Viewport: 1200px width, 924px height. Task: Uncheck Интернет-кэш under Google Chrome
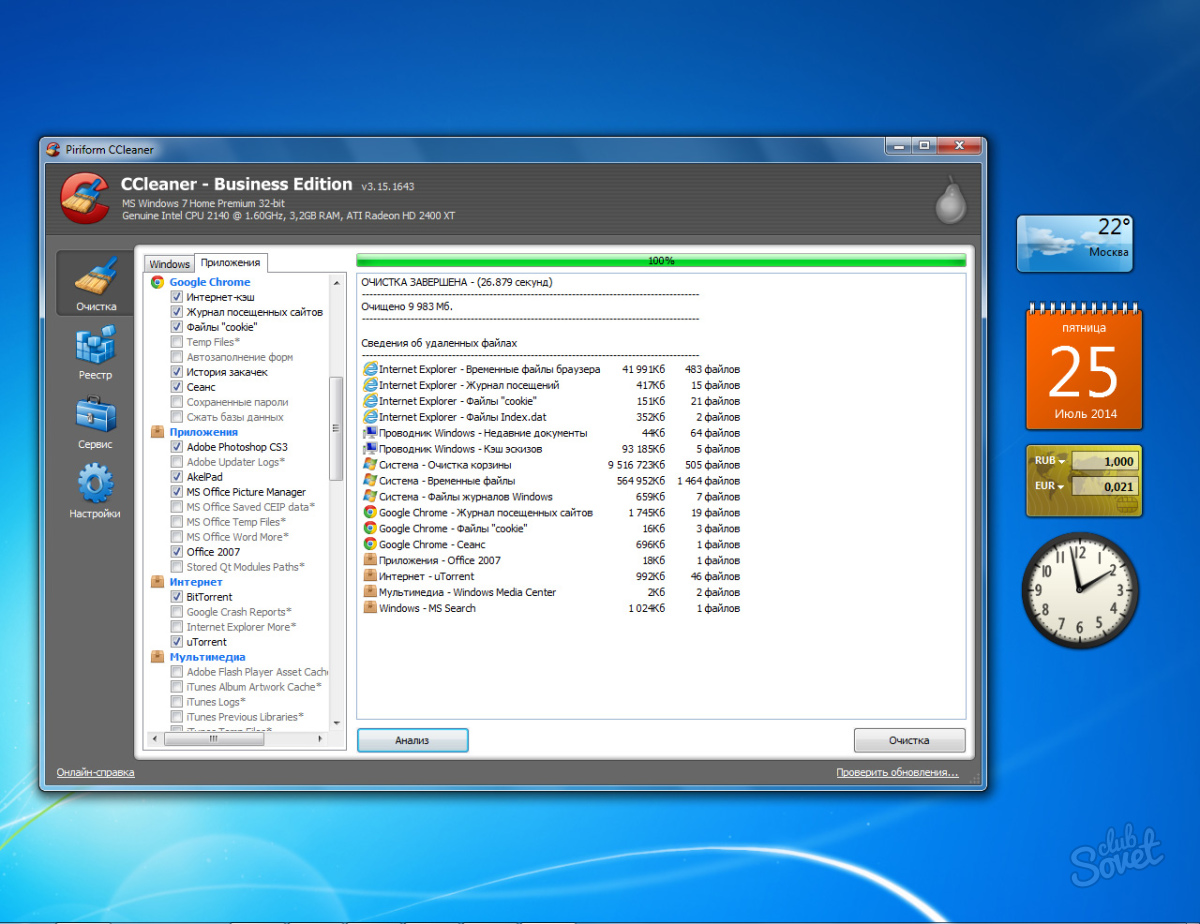tap(177, 297)
